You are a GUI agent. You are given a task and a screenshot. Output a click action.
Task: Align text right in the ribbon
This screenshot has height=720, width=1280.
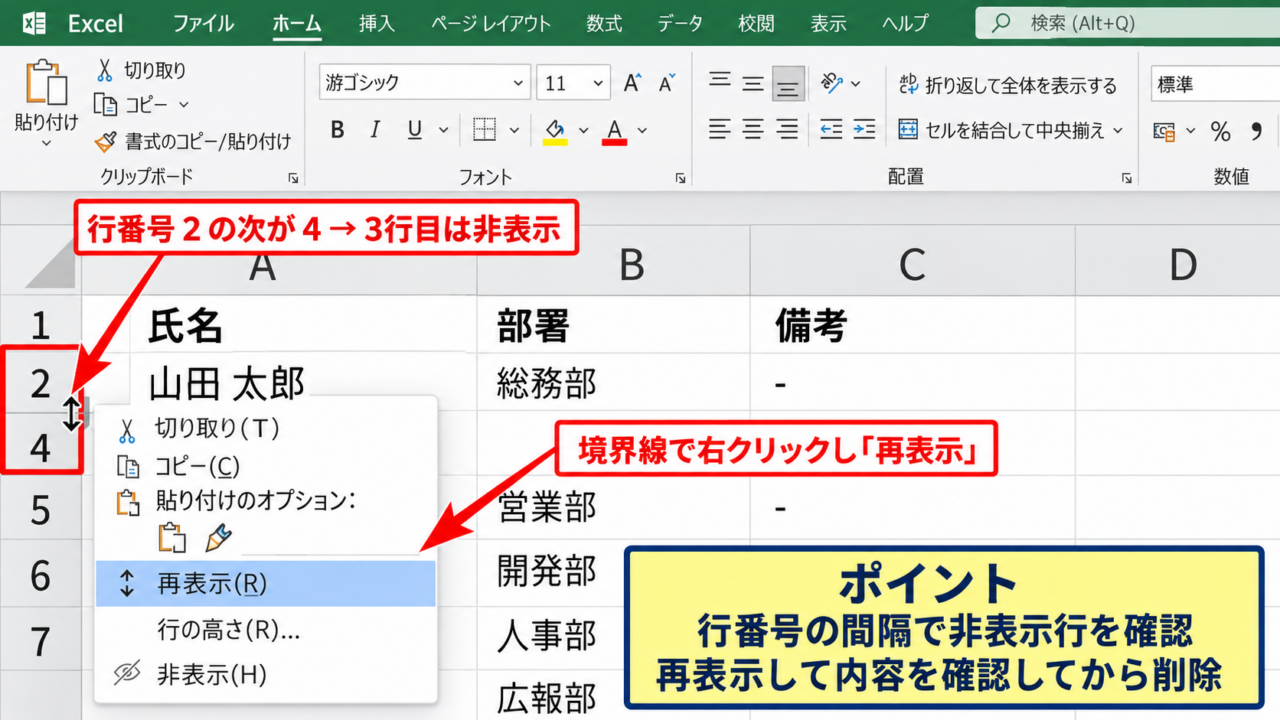788,129
